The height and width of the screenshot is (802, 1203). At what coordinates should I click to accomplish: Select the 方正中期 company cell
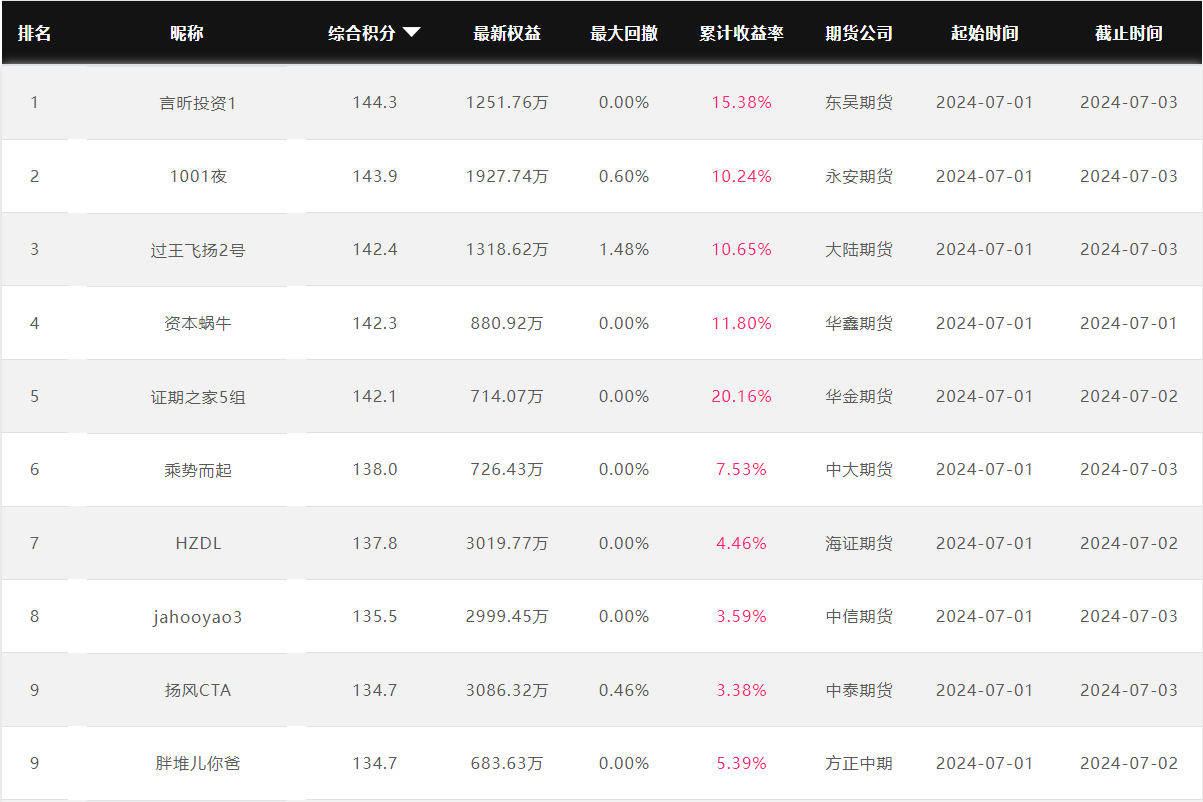(859, 763)
